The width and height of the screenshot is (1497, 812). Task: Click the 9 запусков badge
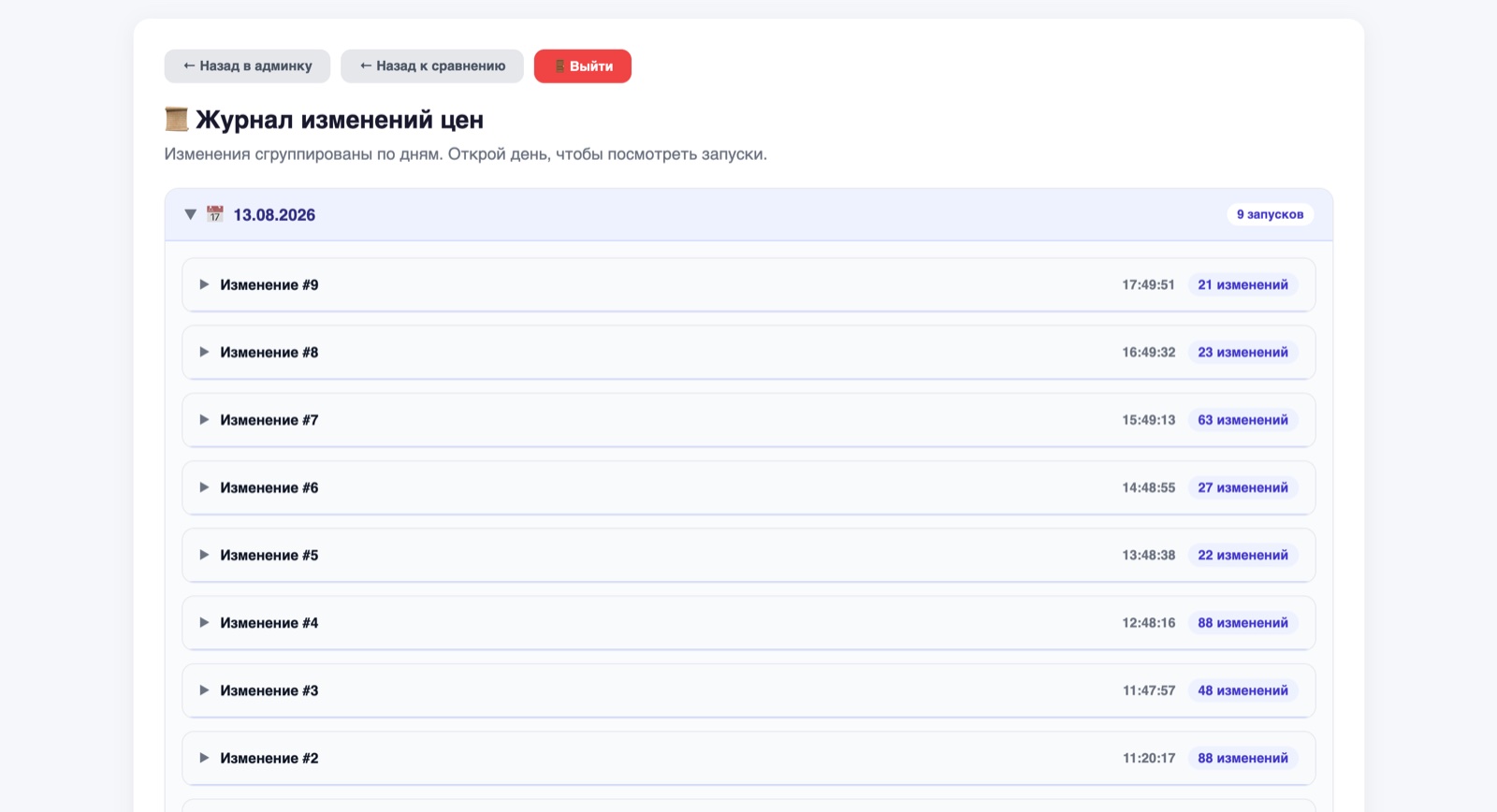click(x=1270, y=214)
